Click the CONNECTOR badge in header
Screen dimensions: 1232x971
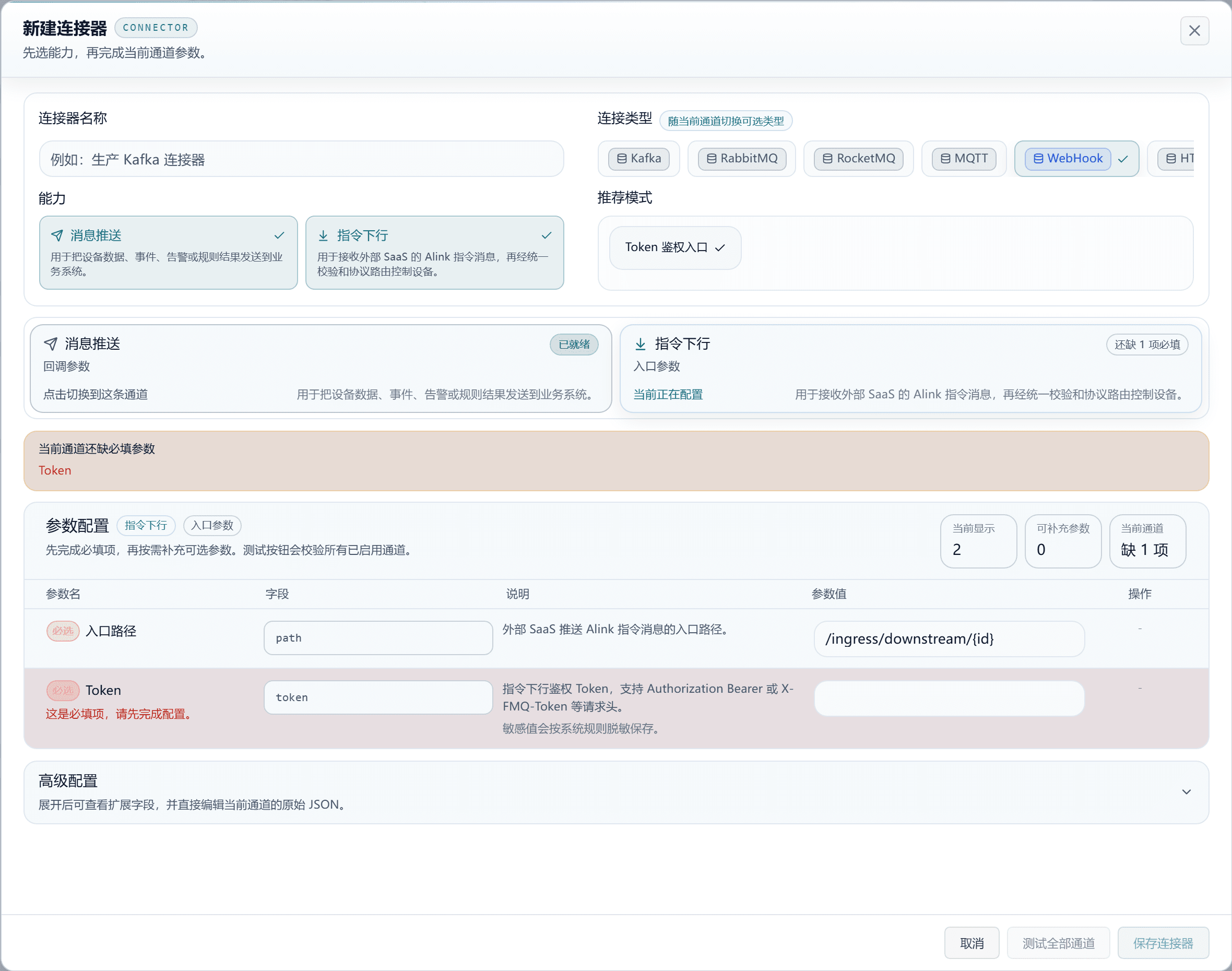(156, 27)
